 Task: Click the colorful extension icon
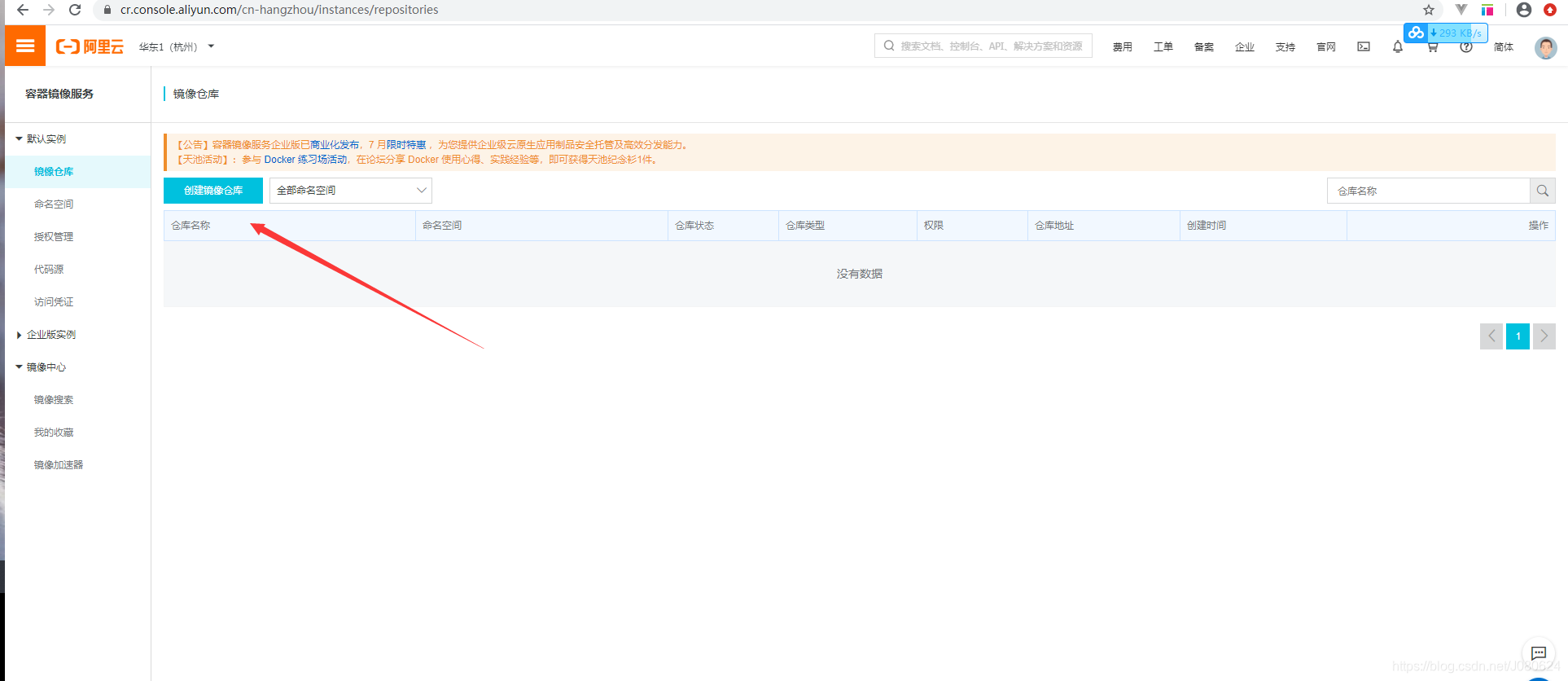[x=1487, y=10]
